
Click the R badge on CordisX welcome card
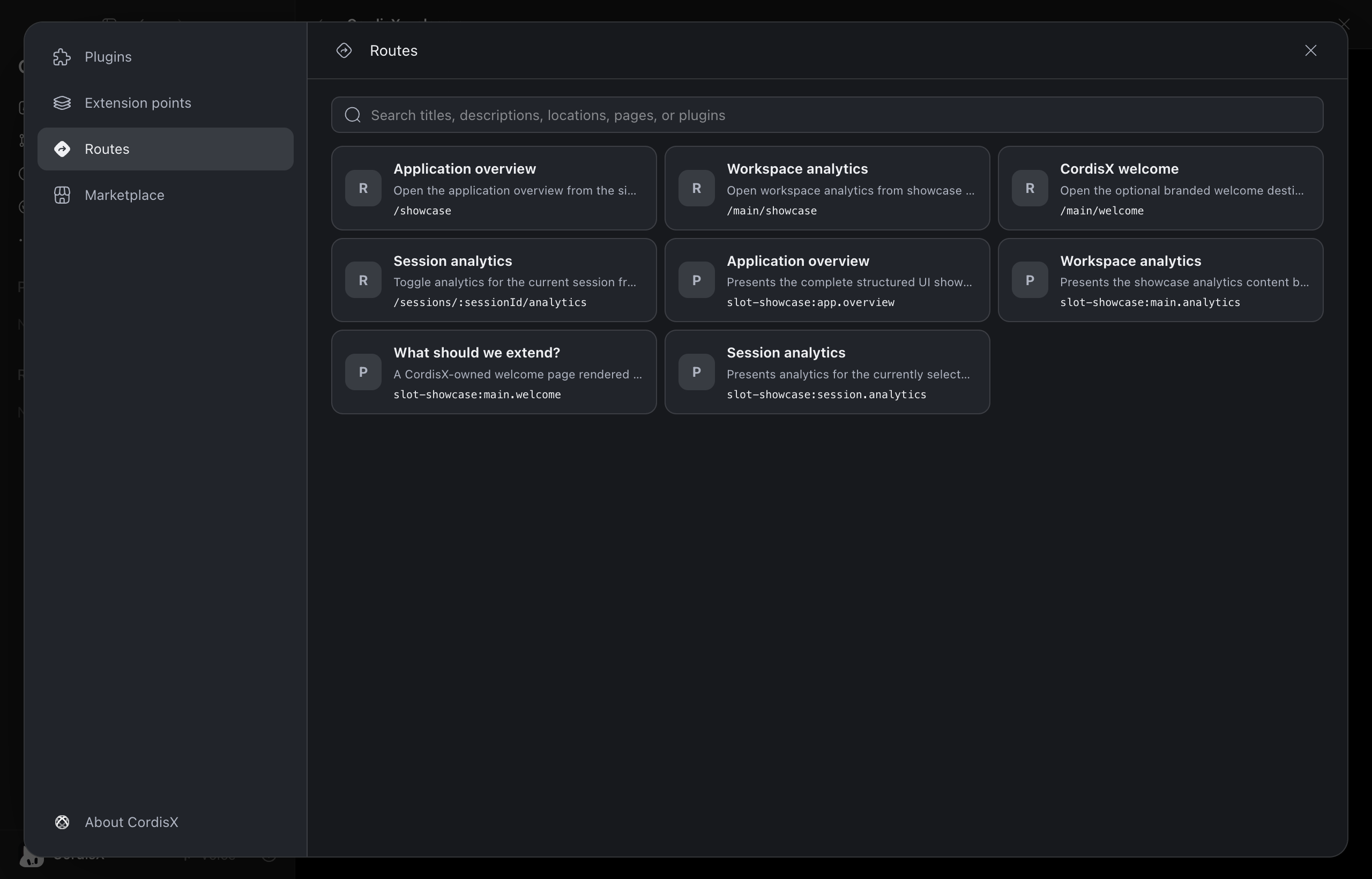click(x=1030, y=188)
